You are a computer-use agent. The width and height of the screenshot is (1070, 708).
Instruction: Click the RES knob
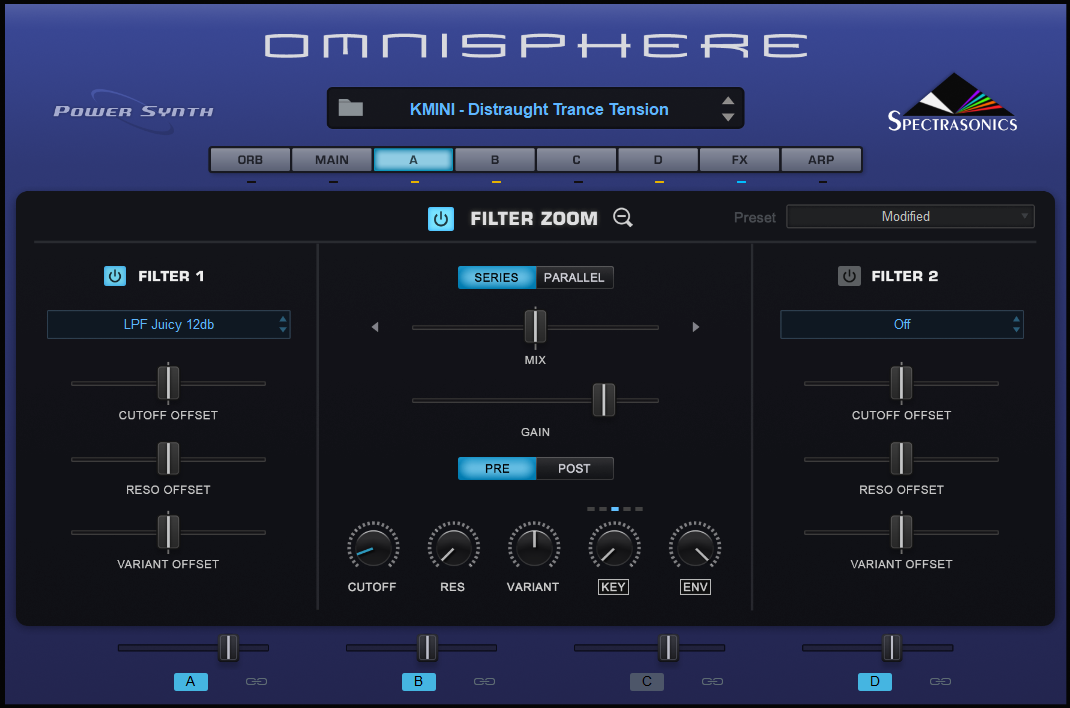[x=453, y=546]
